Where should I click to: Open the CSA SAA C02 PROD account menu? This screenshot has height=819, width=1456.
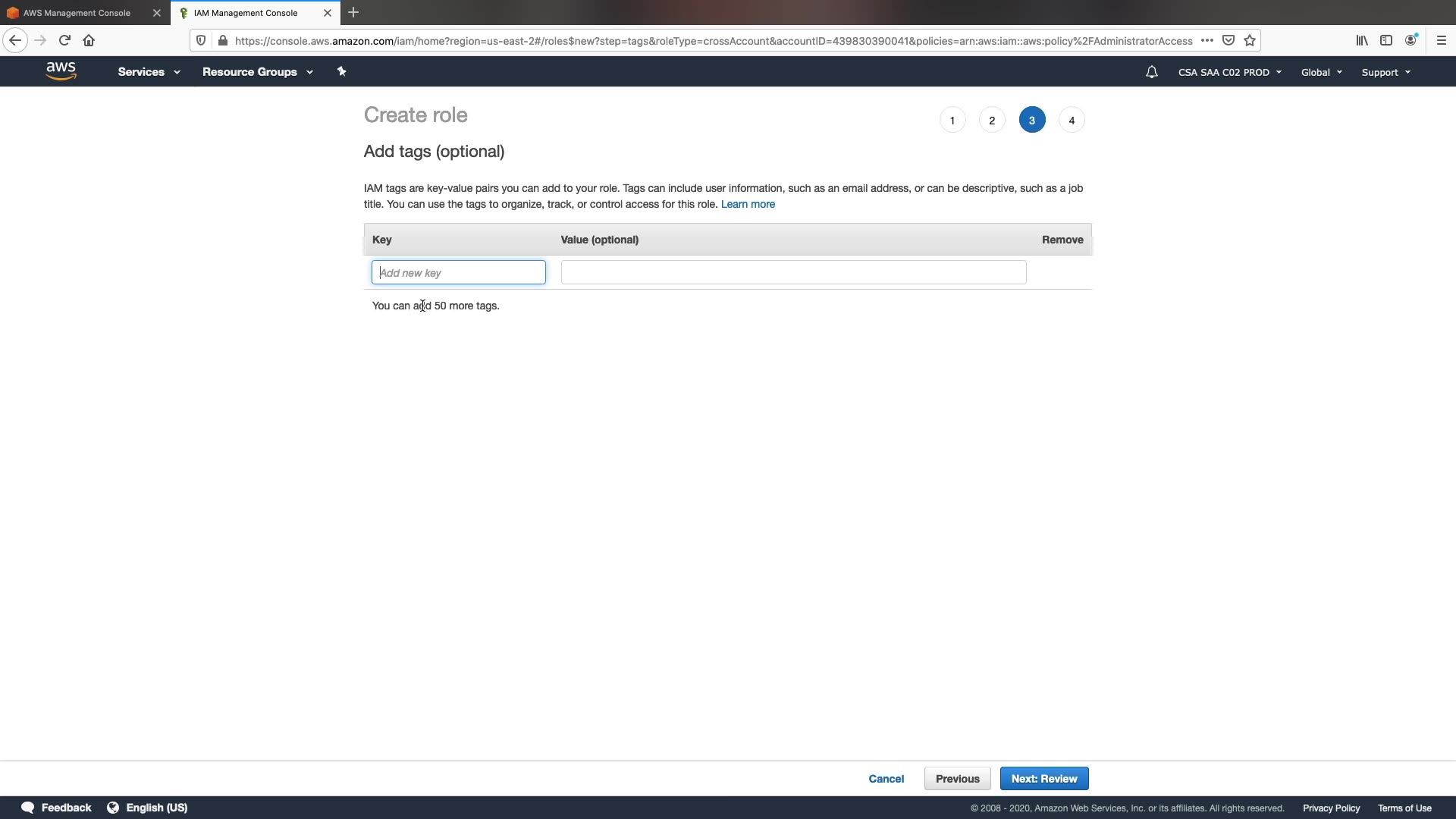tap(1229, 72)
